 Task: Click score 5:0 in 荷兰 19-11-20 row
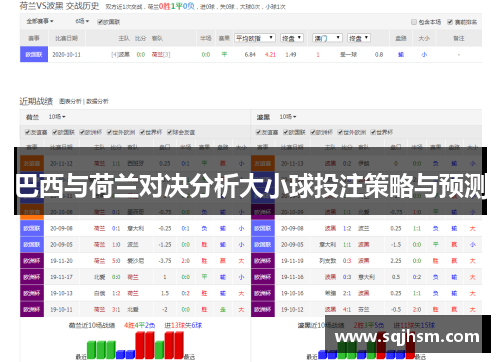click(x=116, y=261)
